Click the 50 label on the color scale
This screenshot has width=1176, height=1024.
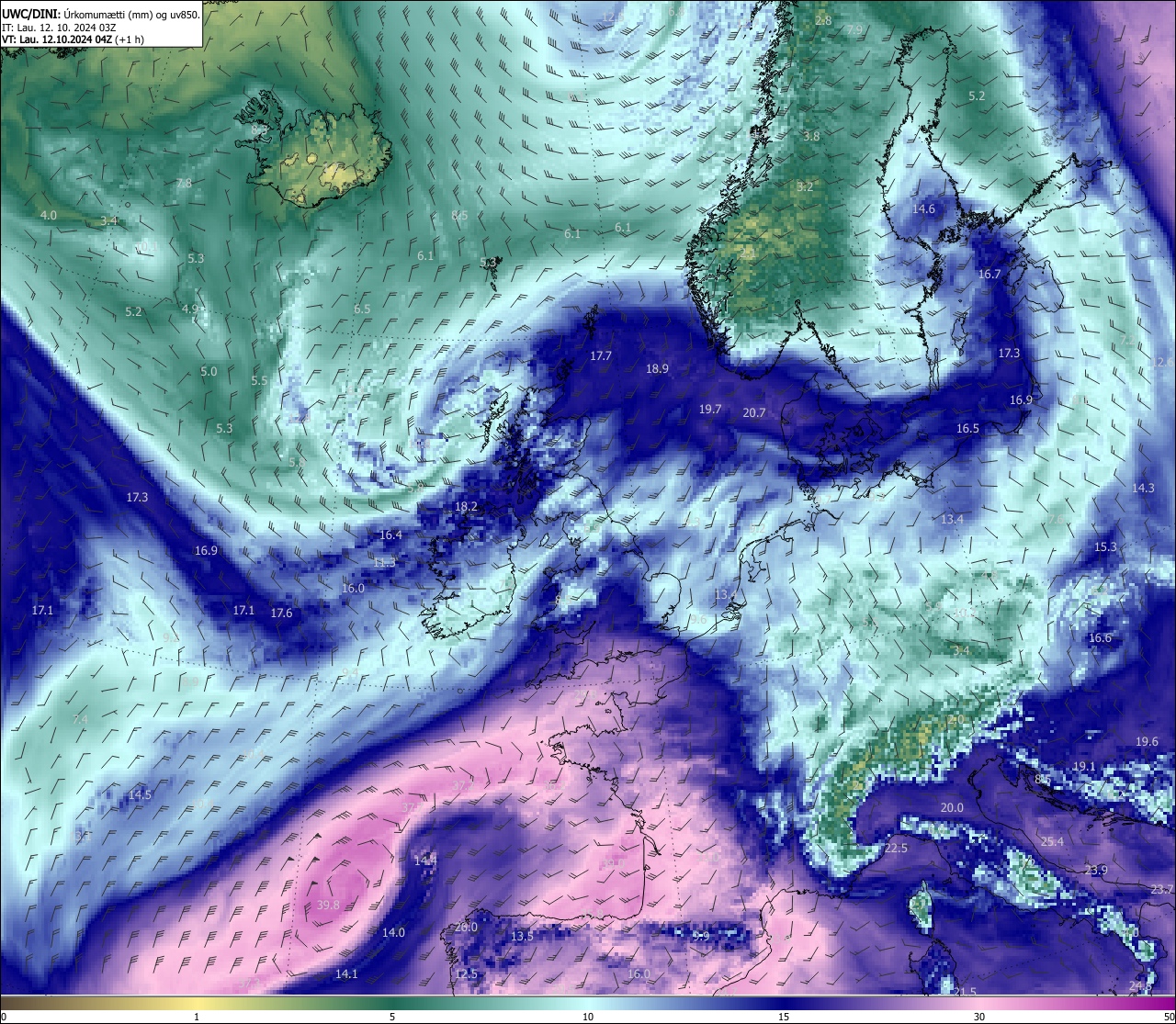coord(1169,1017)
